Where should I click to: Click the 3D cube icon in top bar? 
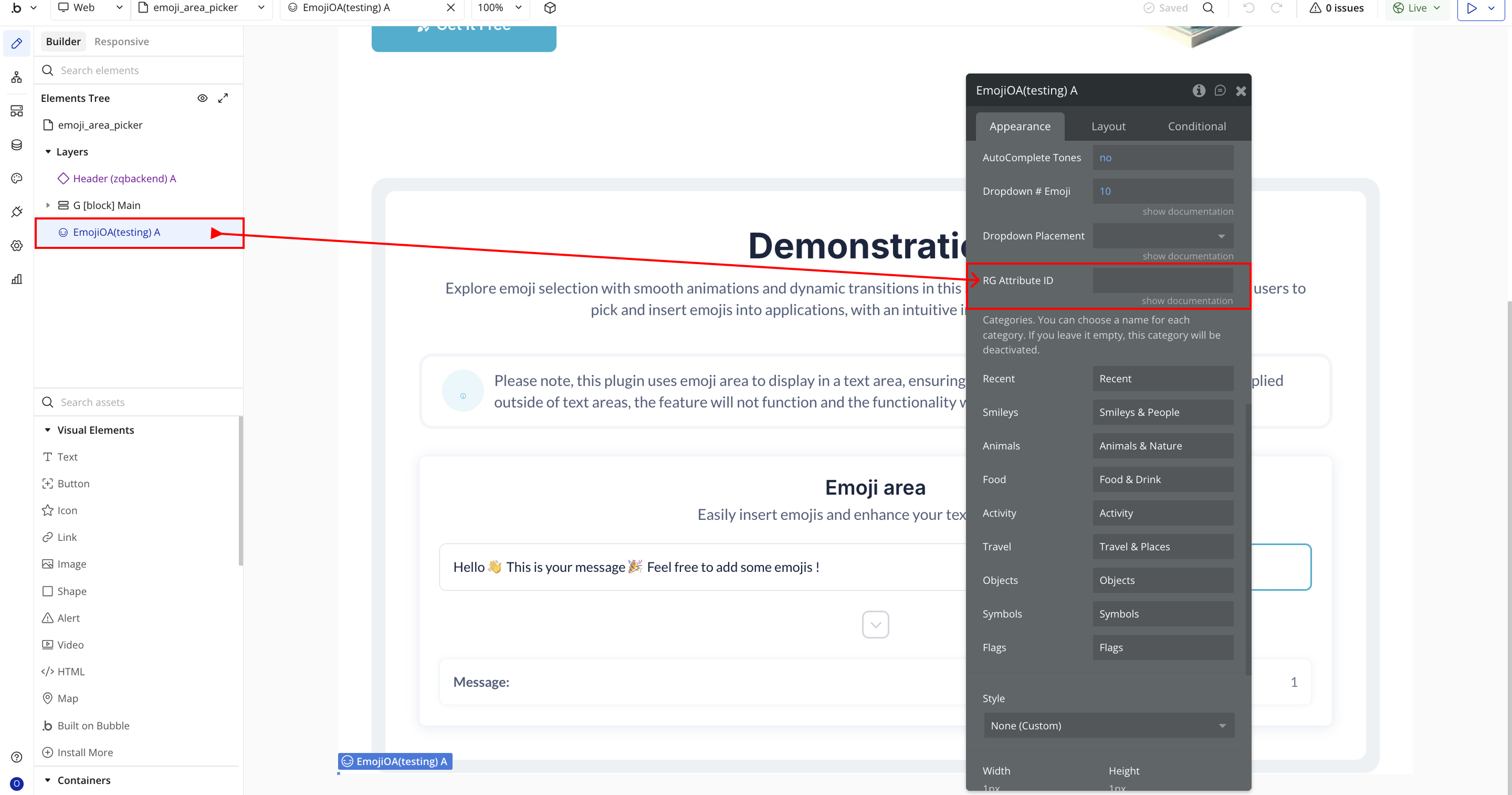[x=549, y=8]
